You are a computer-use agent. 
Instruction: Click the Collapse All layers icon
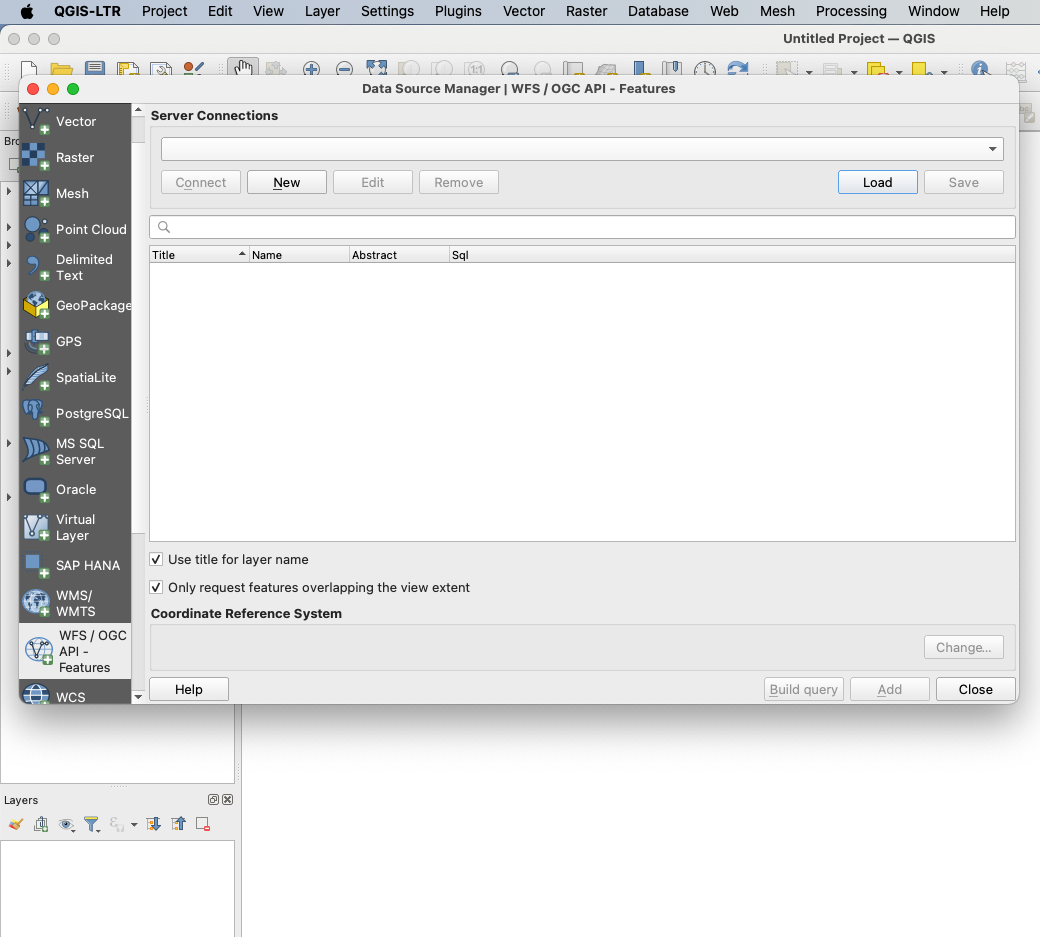178,824
